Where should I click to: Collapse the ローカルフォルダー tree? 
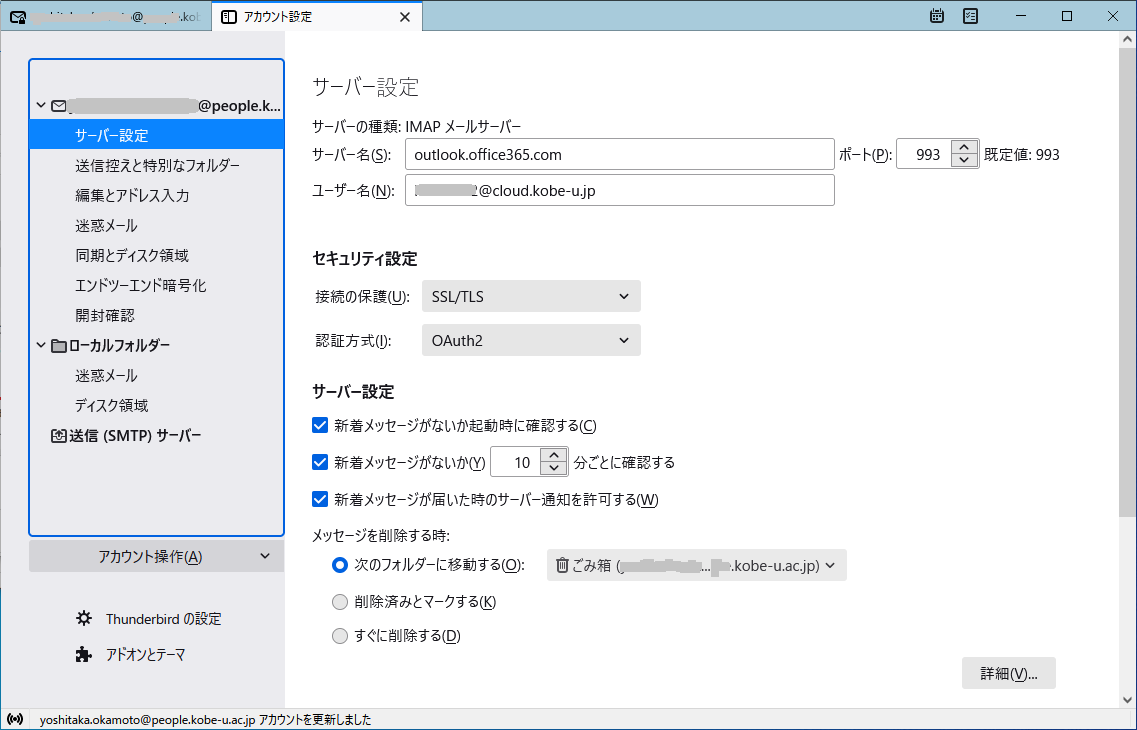click(x=41, y=346)
